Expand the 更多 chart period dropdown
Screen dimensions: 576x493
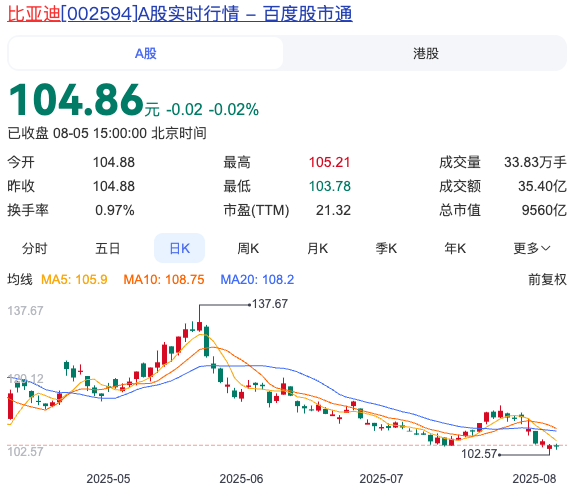(532, 249)
